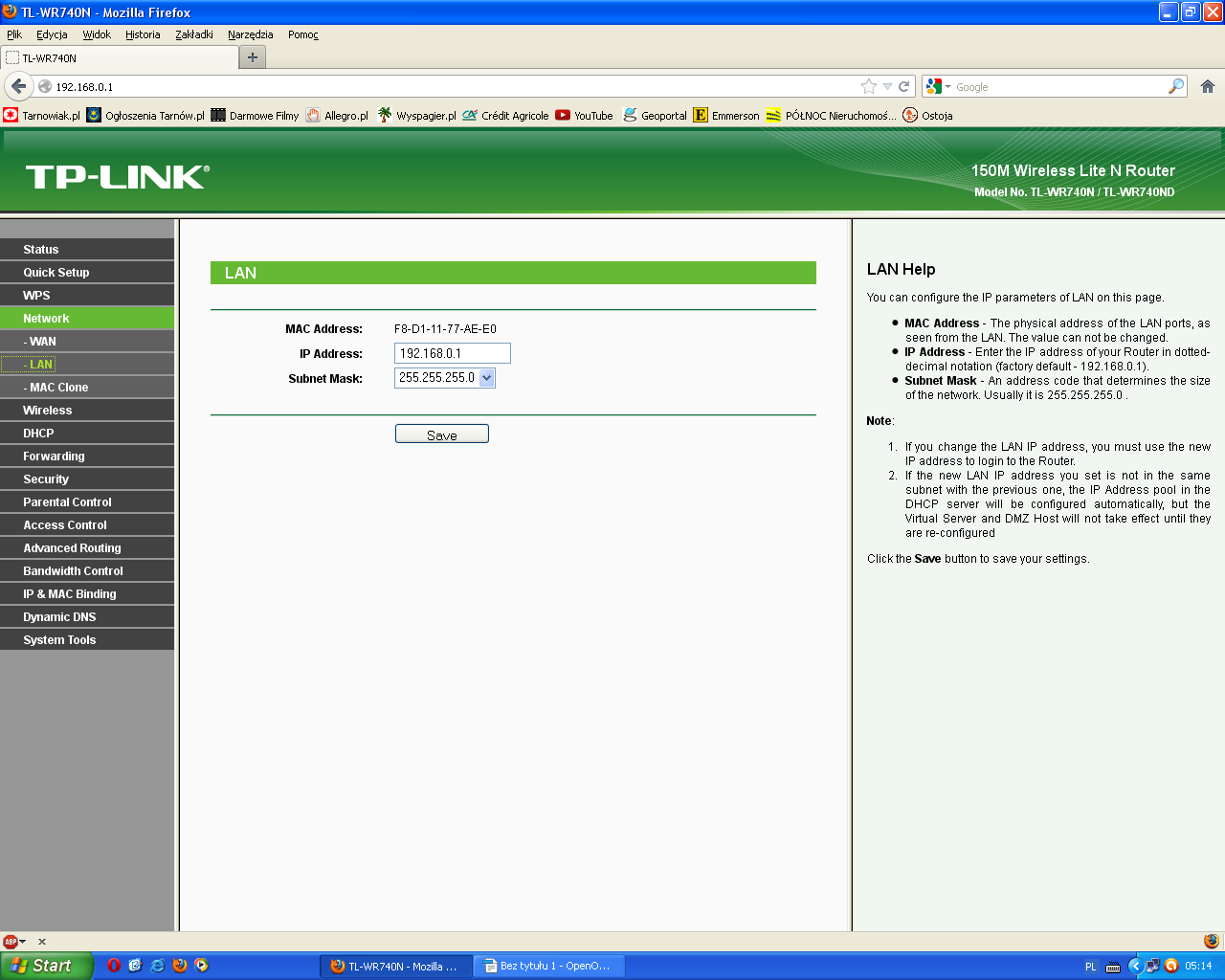
Task: Open a new tab with plus button
Action: (x=253, y=57)
